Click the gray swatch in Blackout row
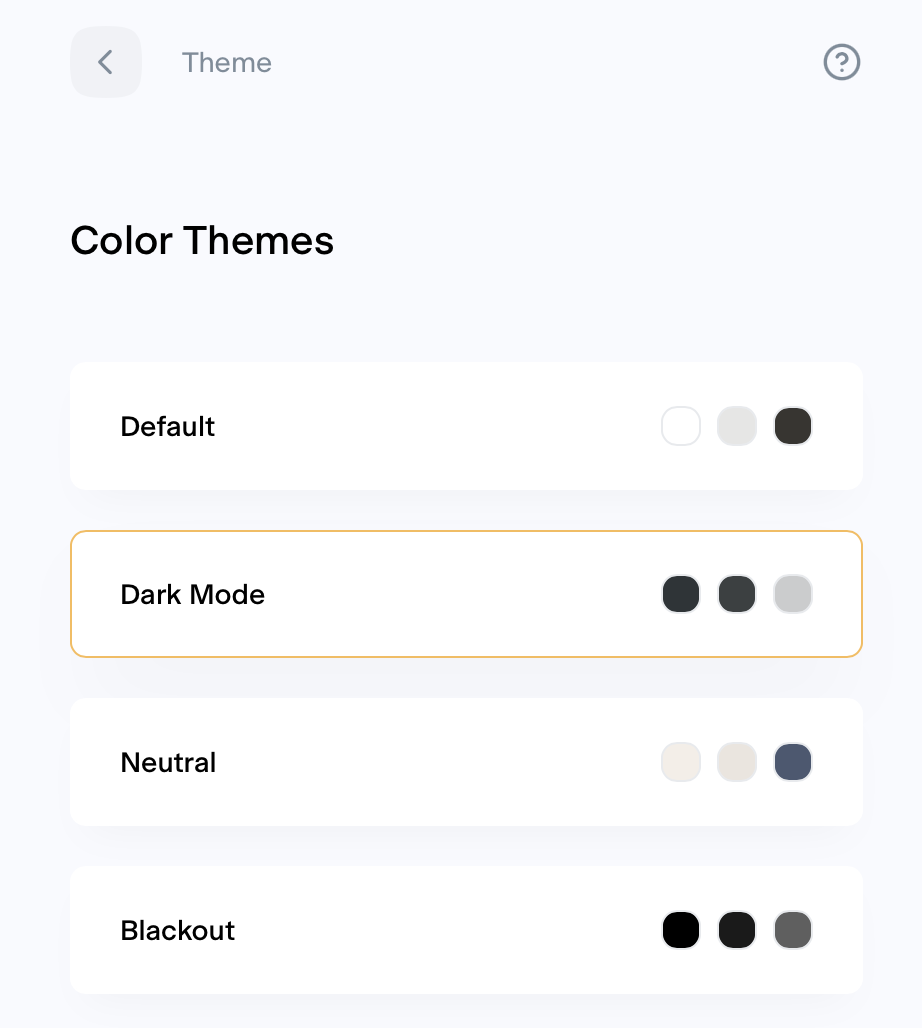This screenshot has height=1028, width=922. coord(793,930)
